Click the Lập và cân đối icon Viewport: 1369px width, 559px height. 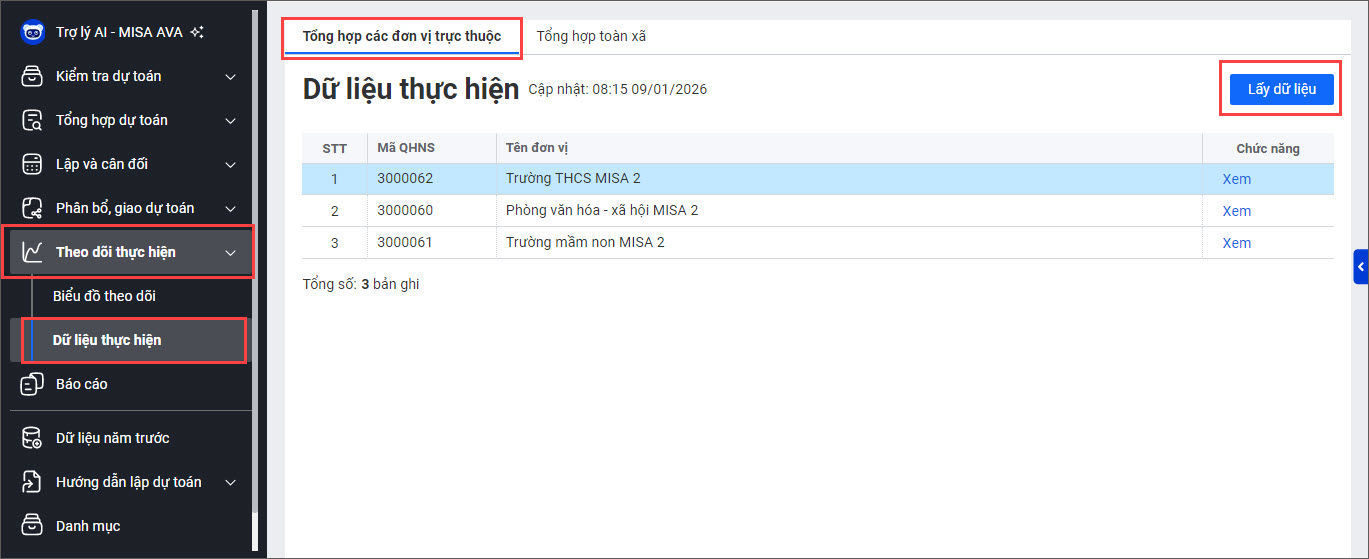[x=33, y=164]
